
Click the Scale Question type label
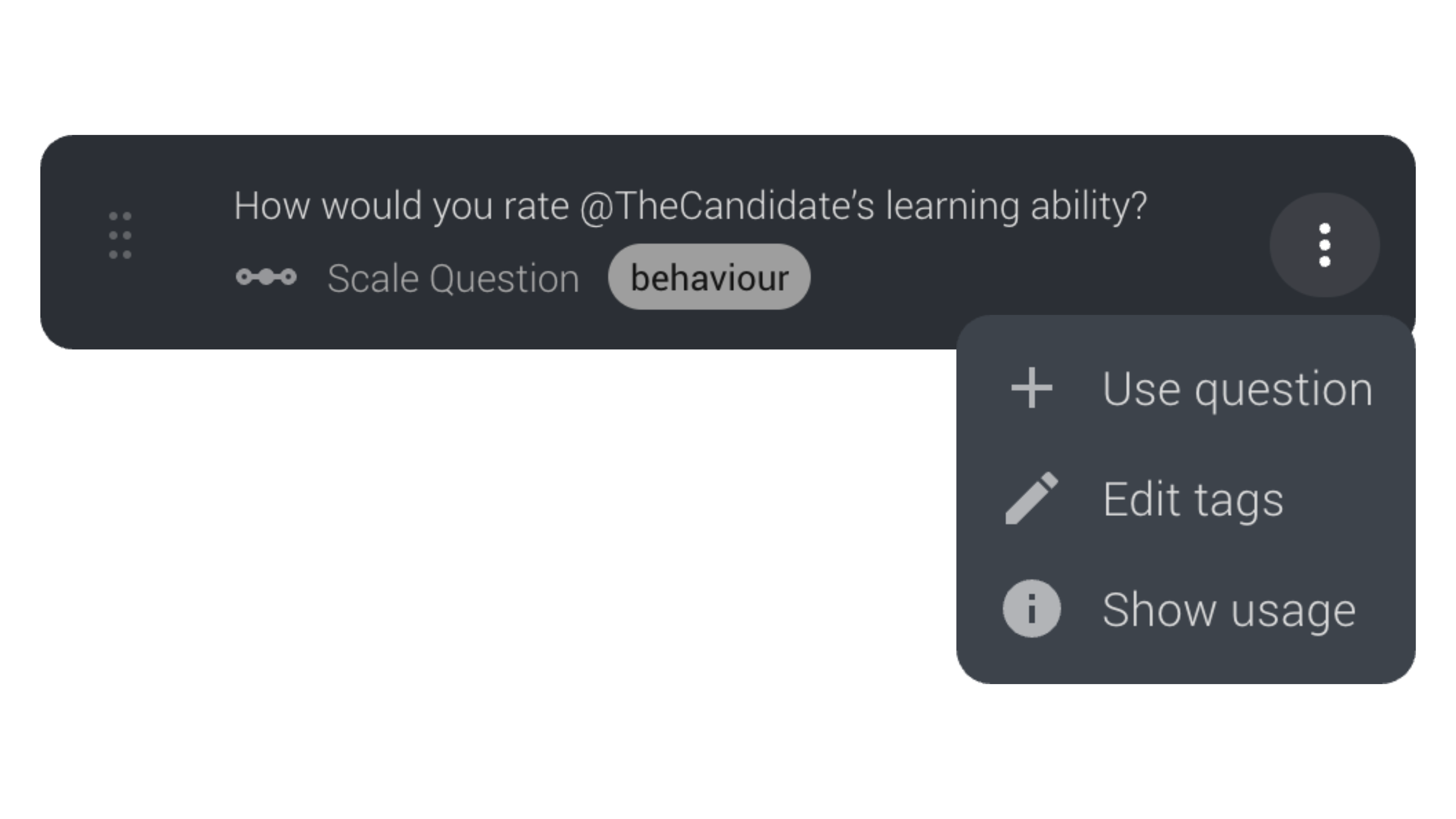pos(453,278)
